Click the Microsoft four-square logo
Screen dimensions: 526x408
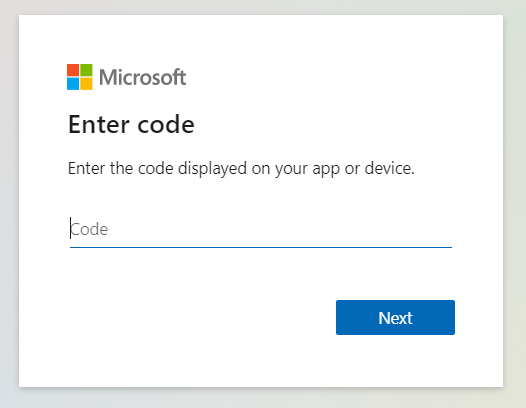coord(80,77)
